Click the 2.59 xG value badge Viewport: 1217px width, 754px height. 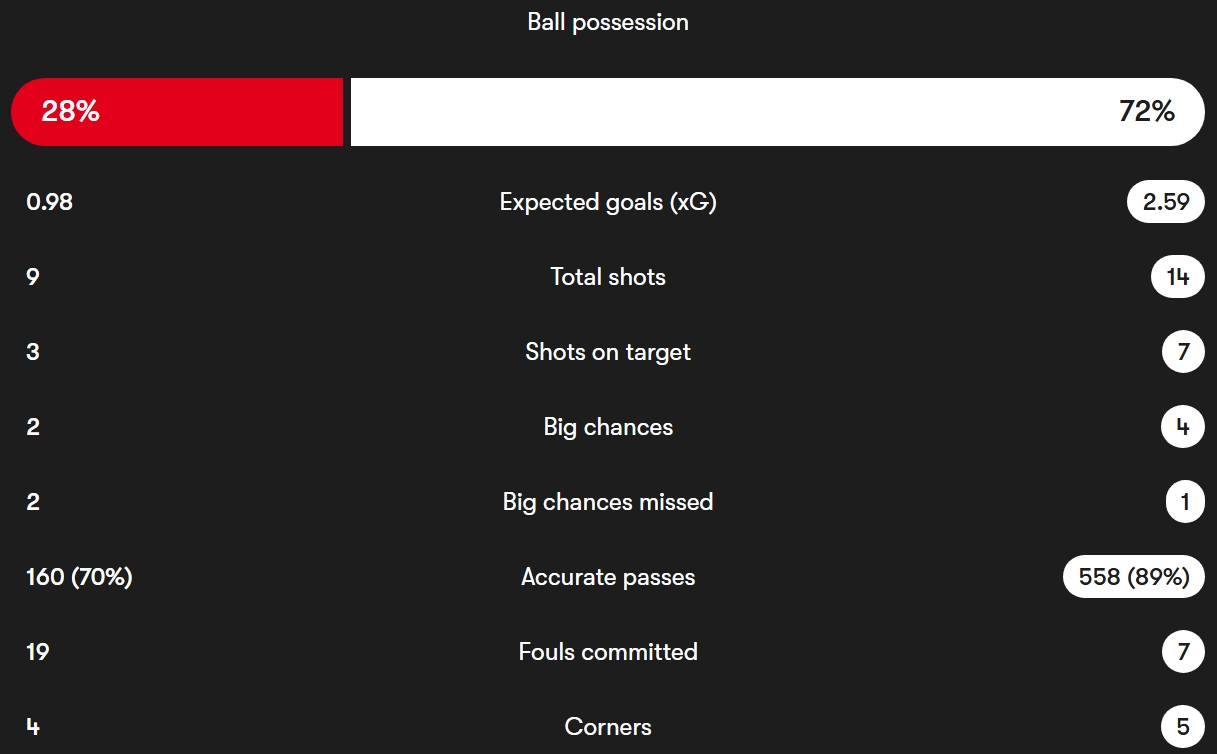pos(1166,202)
